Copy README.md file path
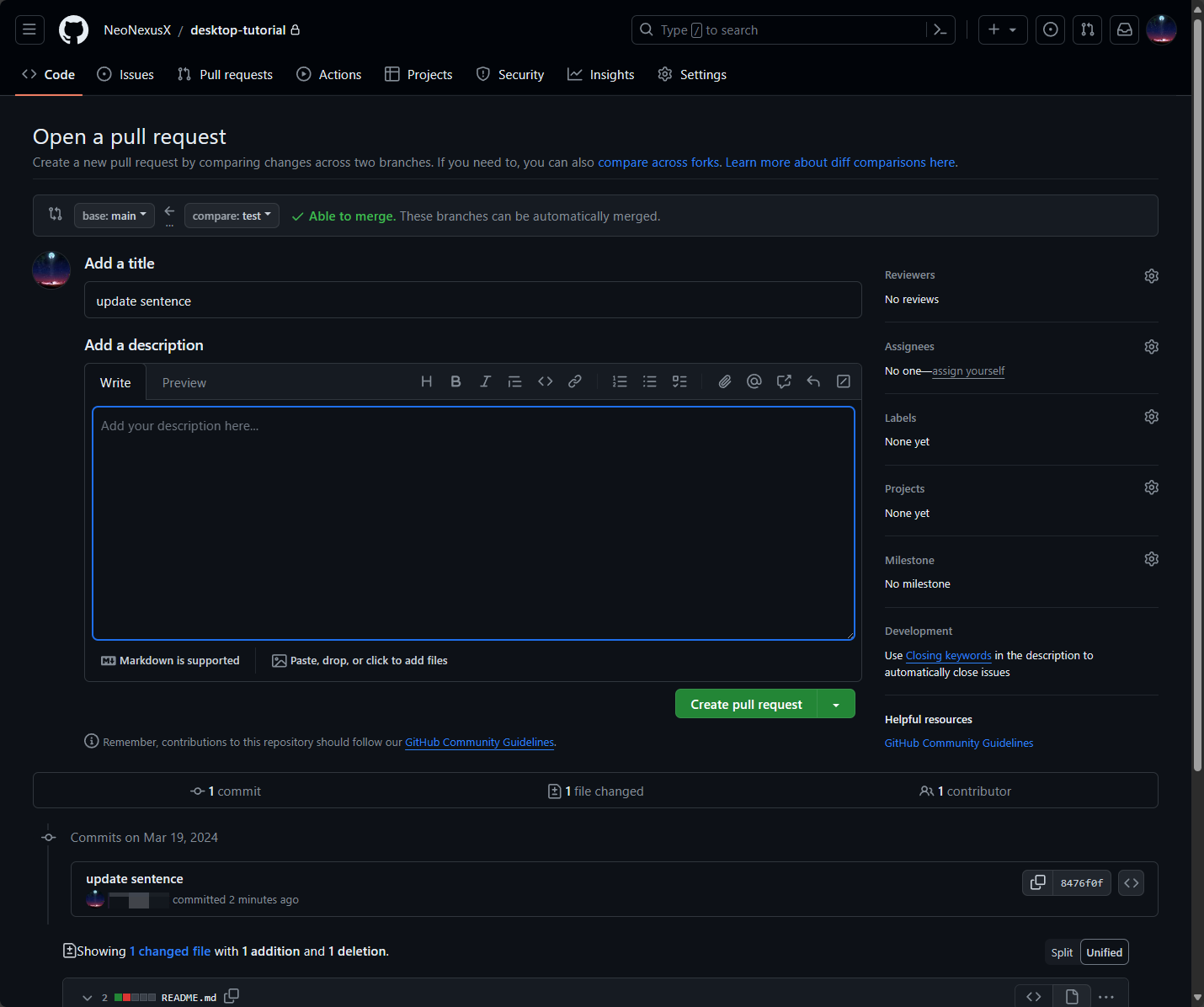1204x1007 pixels. click(x=232, y=996)
